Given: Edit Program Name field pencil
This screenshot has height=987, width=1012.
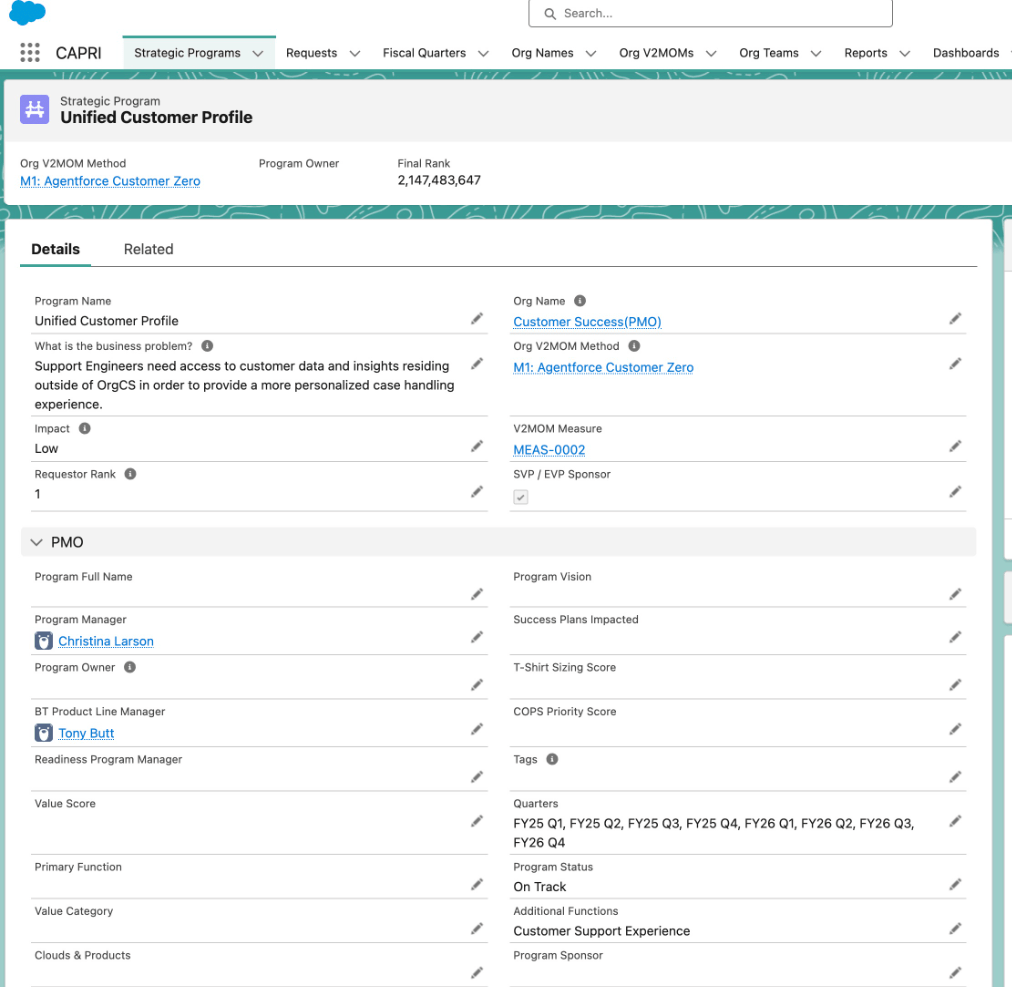Looking at the screenshot, I should (477, 318).
